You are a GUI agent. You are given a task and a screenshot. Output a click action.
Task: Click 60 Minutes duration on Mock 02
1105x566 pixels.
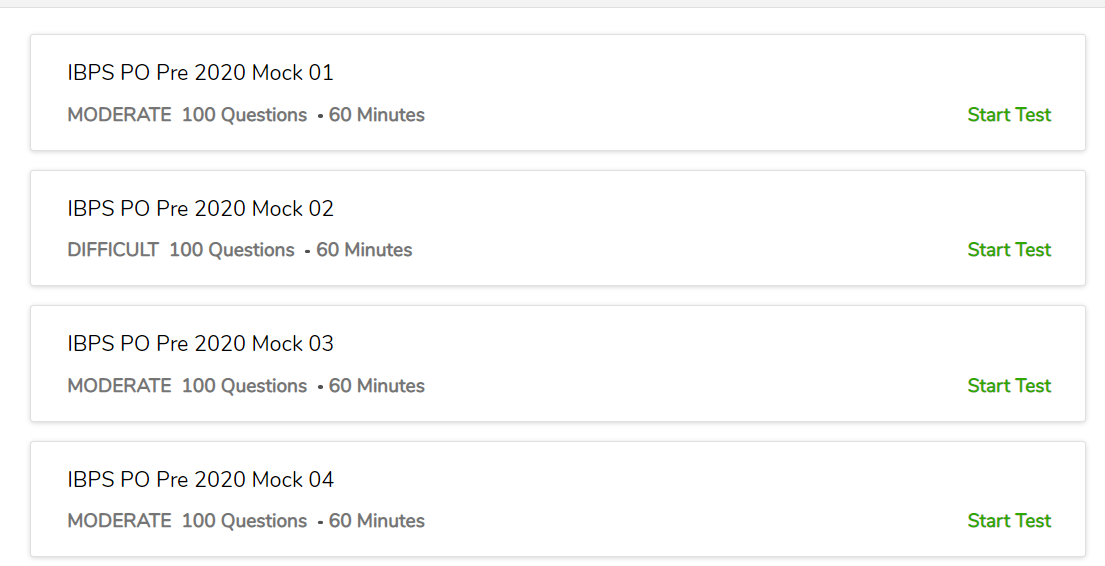[x=364, y=250]
